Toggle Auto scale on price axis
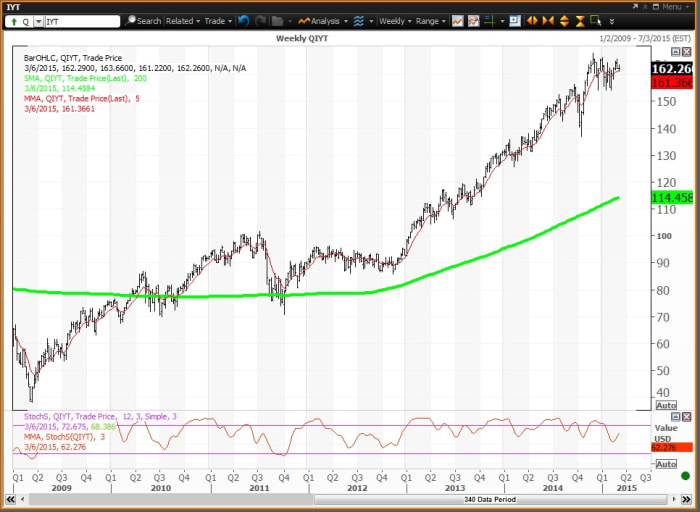Viewport: 700px width, 512px height. coord(666,405)
